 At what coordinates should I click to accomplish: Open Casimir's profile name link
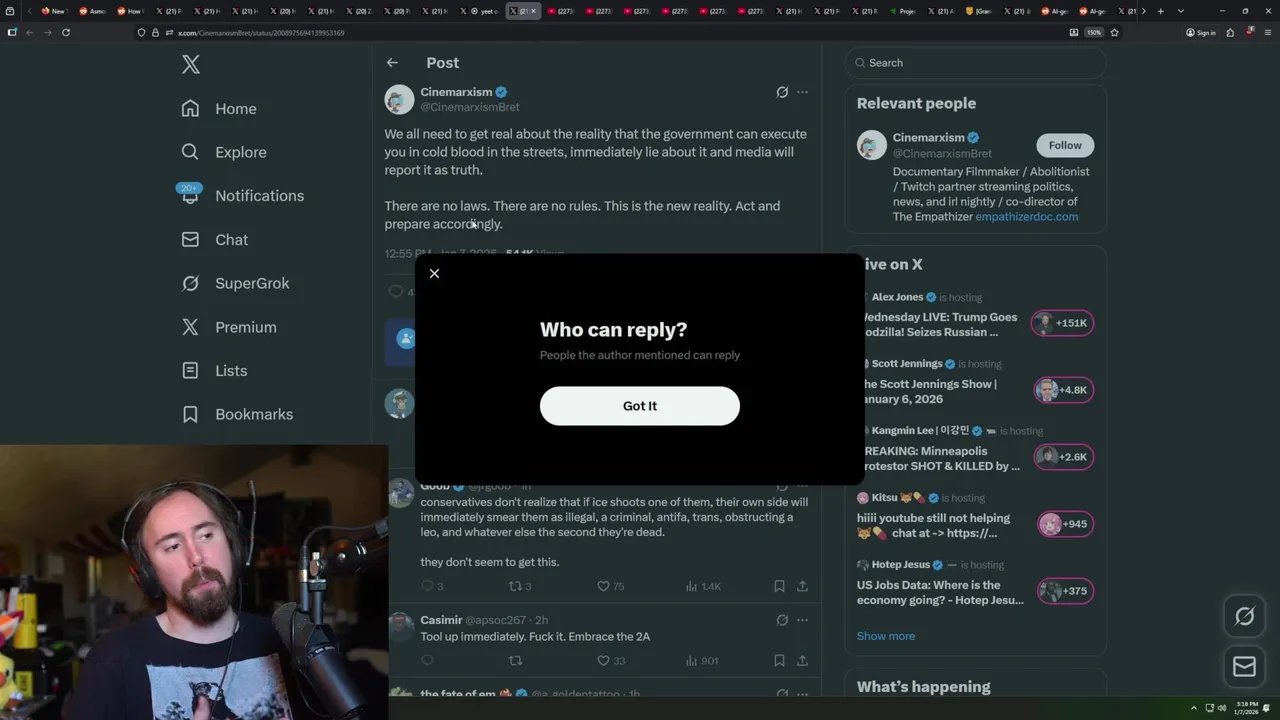coord(441,620)
